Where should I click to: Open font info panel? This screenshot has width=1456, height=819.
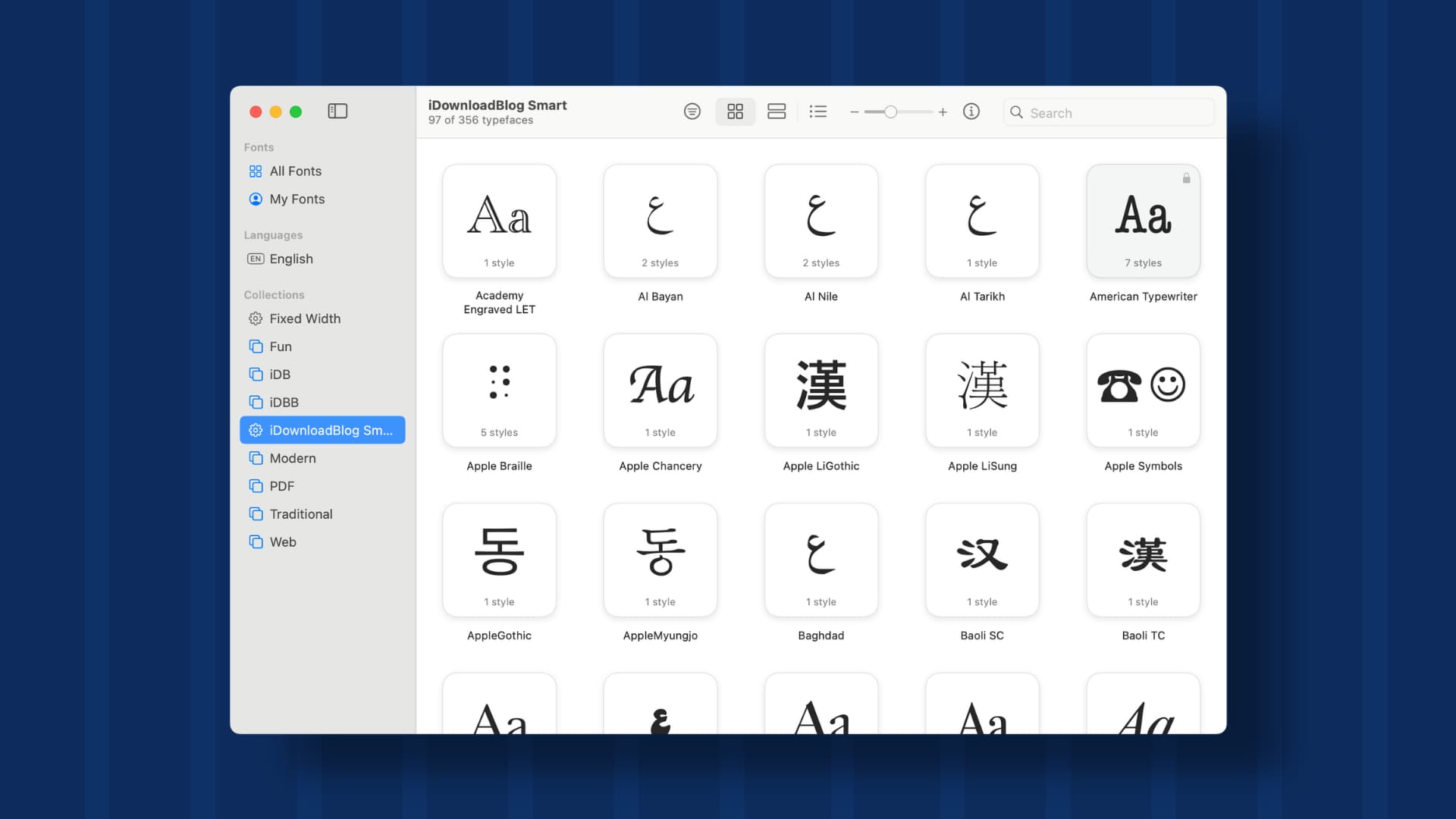971,111
